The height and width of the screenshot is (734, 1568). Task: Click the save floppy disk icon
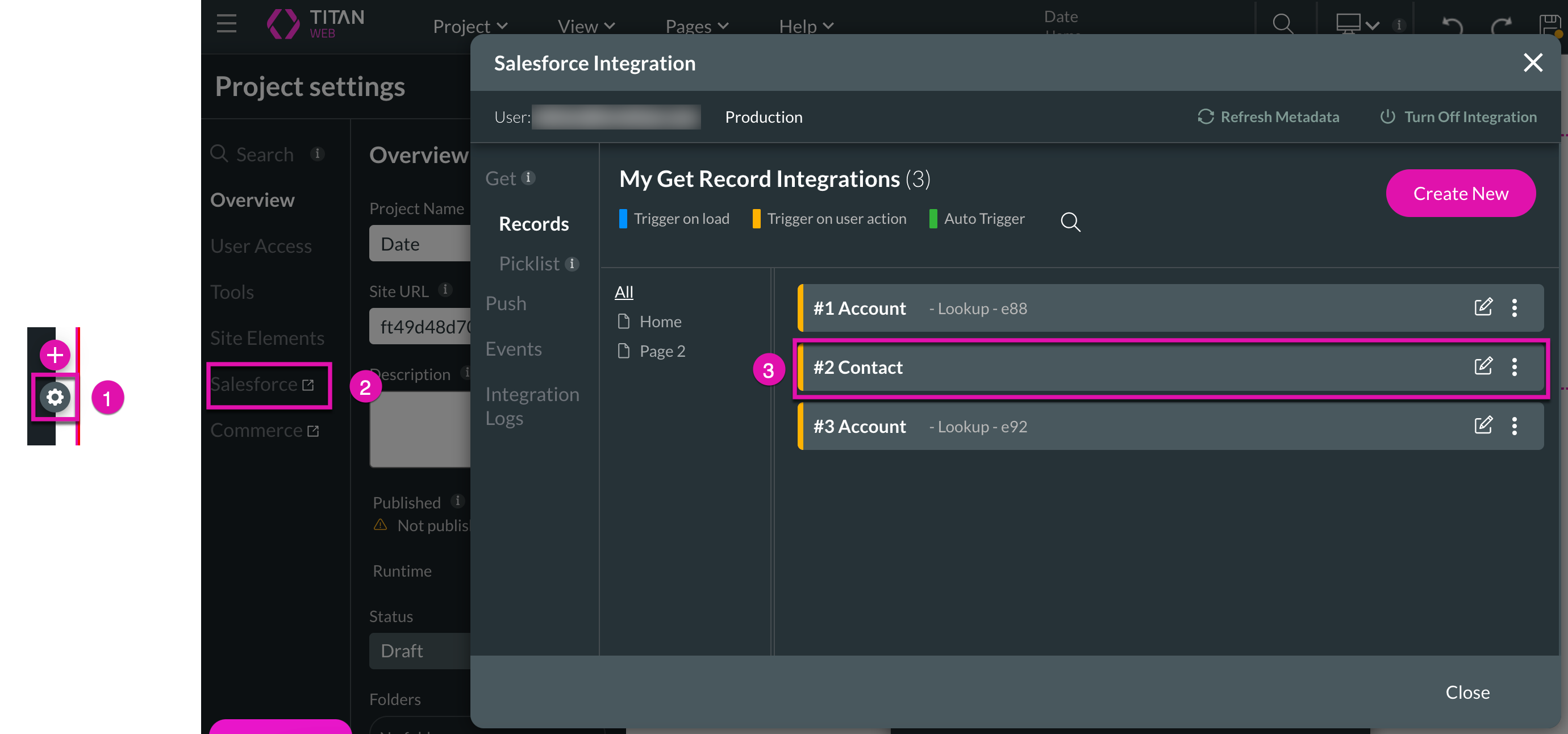pos(1550,25)
